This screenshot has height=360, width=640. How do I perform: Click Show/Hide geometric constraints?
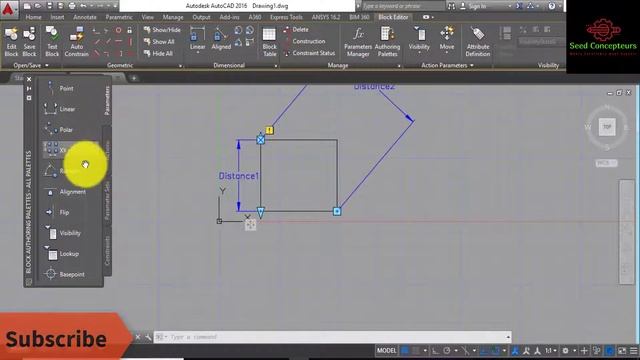tap(162, 30)
